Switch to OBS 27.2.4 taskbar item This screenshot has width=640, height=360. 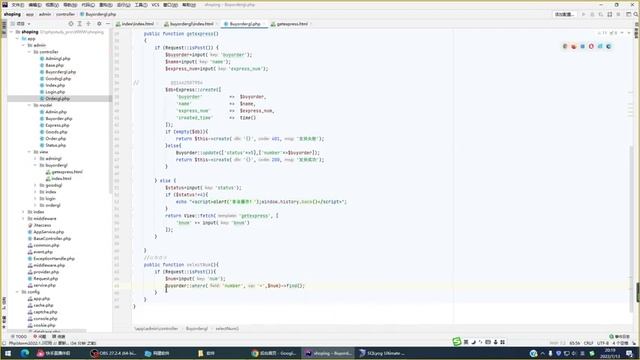(113, 353)
